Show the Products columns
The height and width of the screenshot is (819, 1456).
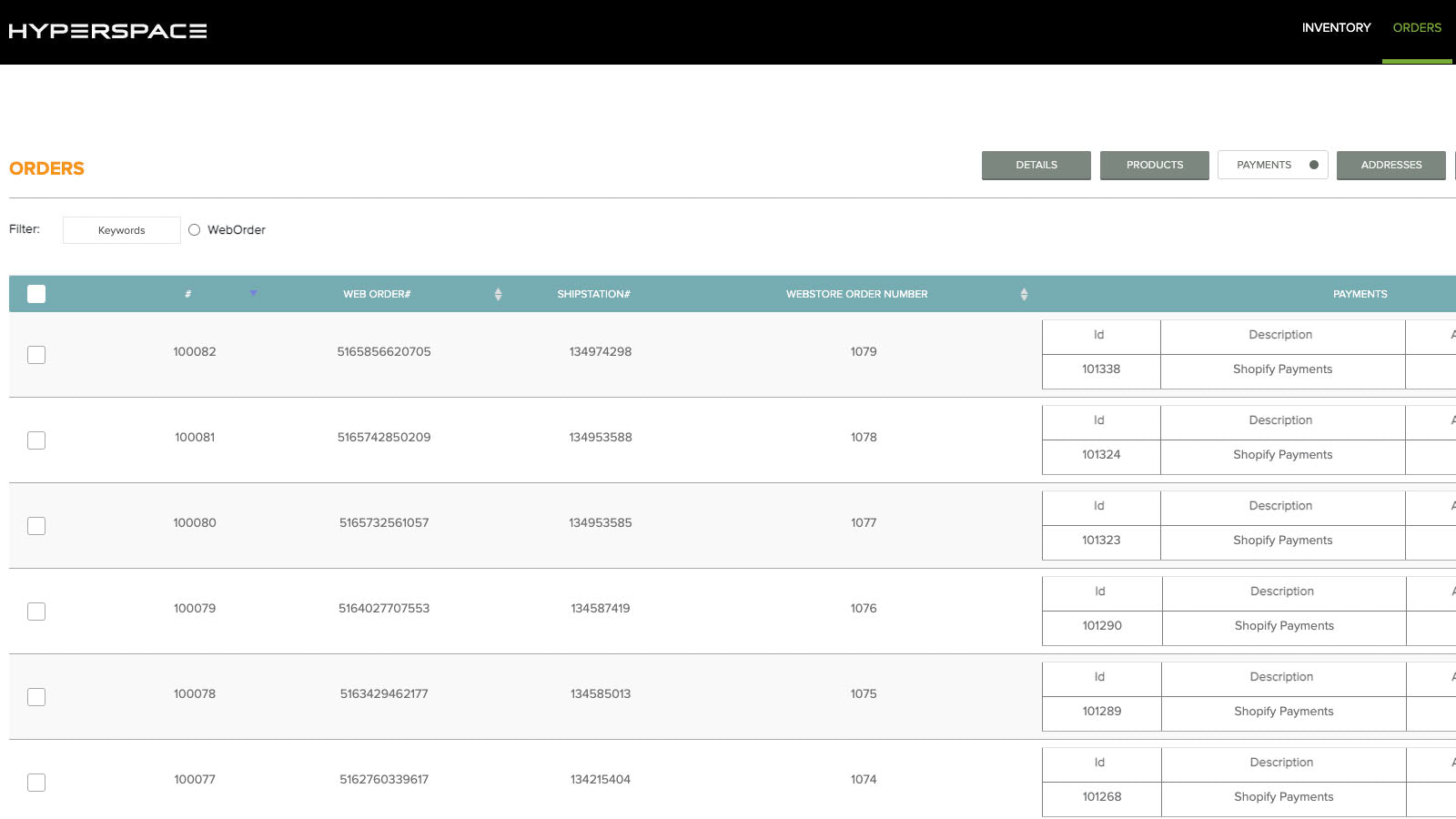click(x=1155, y=165)
